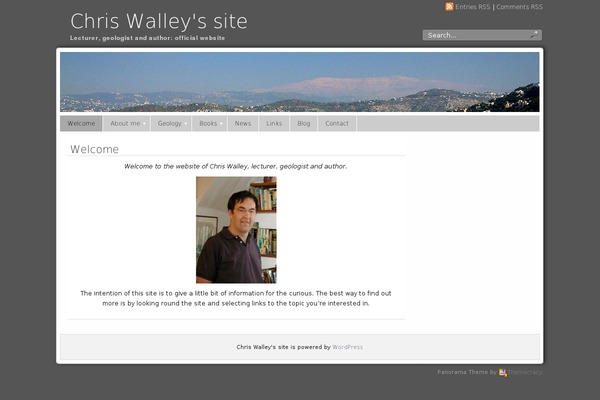Viewport: 600px width, 400px height.
Task: Click the search magnifier icon
Action: tap(534, 35)
